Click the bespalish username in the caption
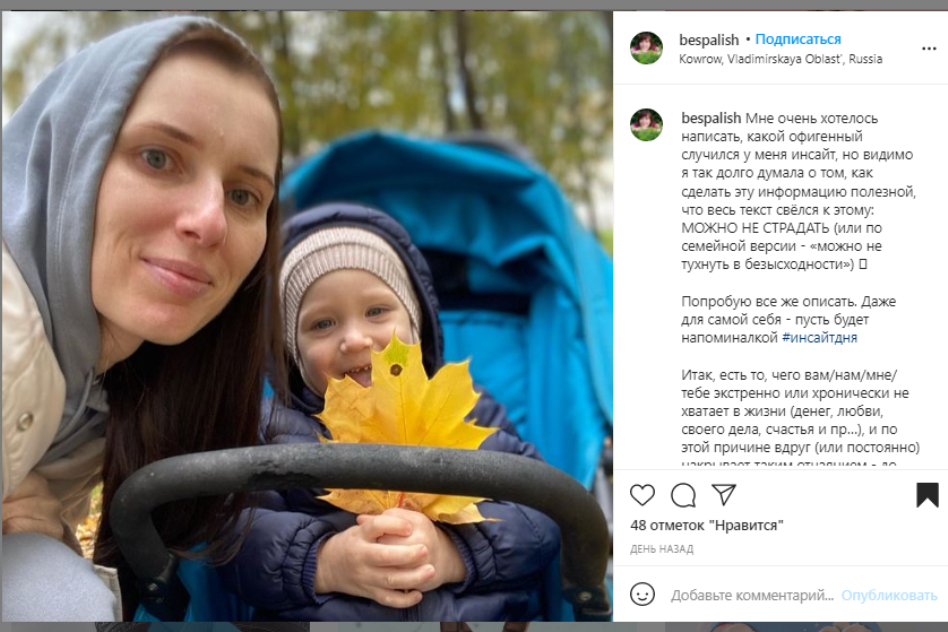This screenshot has height=632, width=948. tap(711, 118)
